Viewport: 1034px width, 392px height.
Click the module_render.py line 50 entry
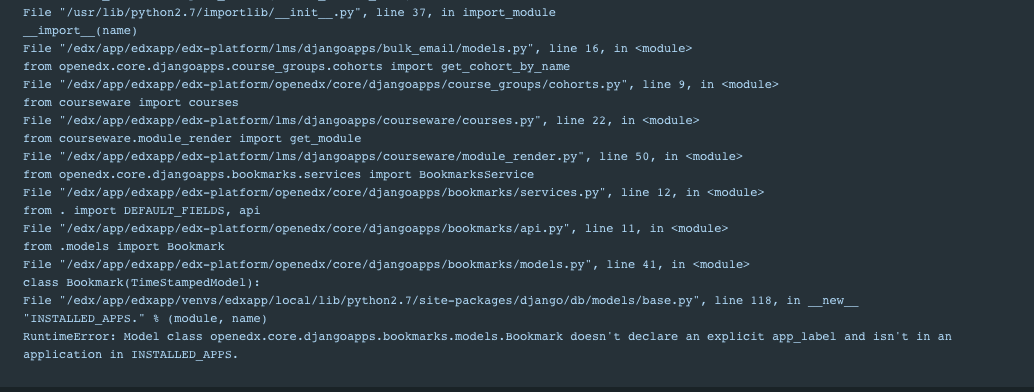coord(382,156)
